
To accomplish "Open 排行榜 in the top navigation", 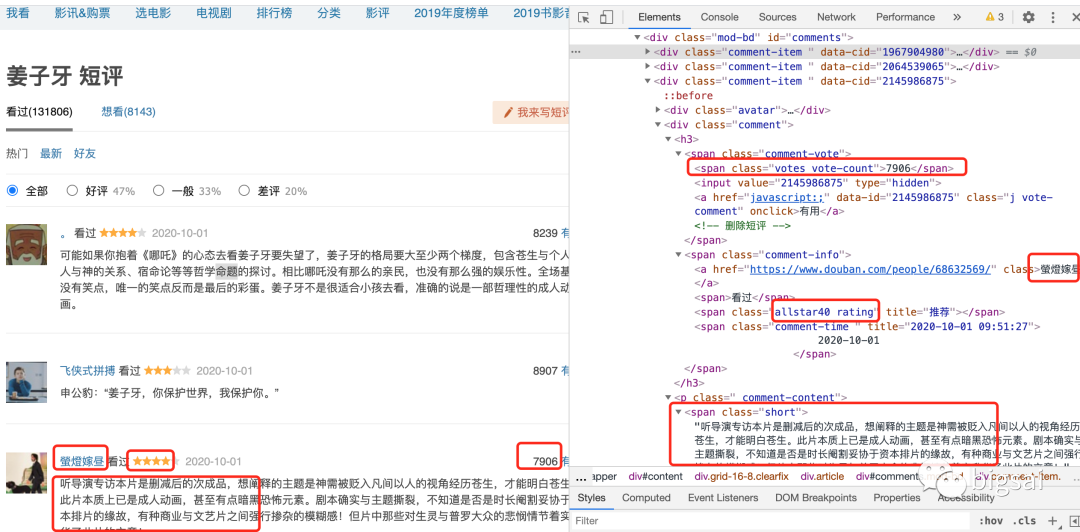I will 273,13.
